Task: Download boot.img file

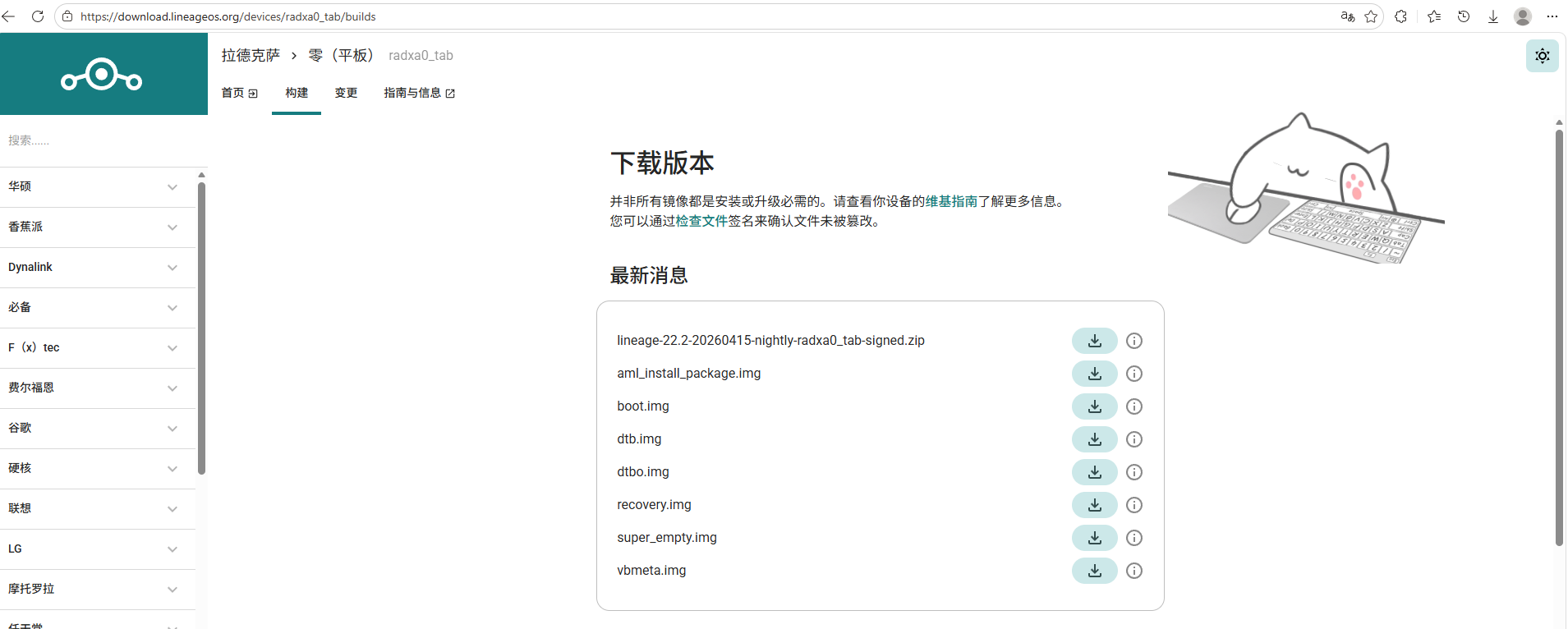Action: pos(1094,406)
